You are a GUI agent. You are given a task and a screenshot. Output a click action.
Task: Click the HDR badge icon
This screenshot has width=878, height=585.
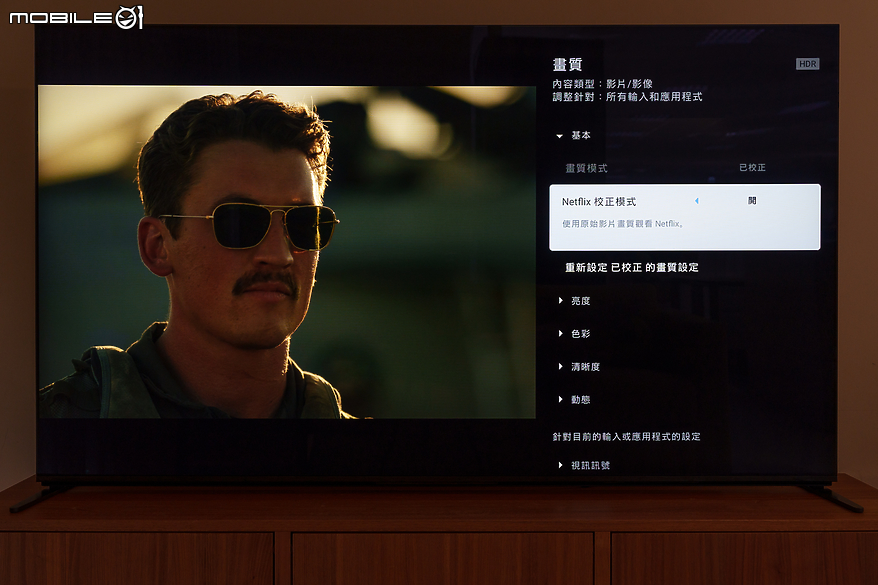tap(807, 64)
